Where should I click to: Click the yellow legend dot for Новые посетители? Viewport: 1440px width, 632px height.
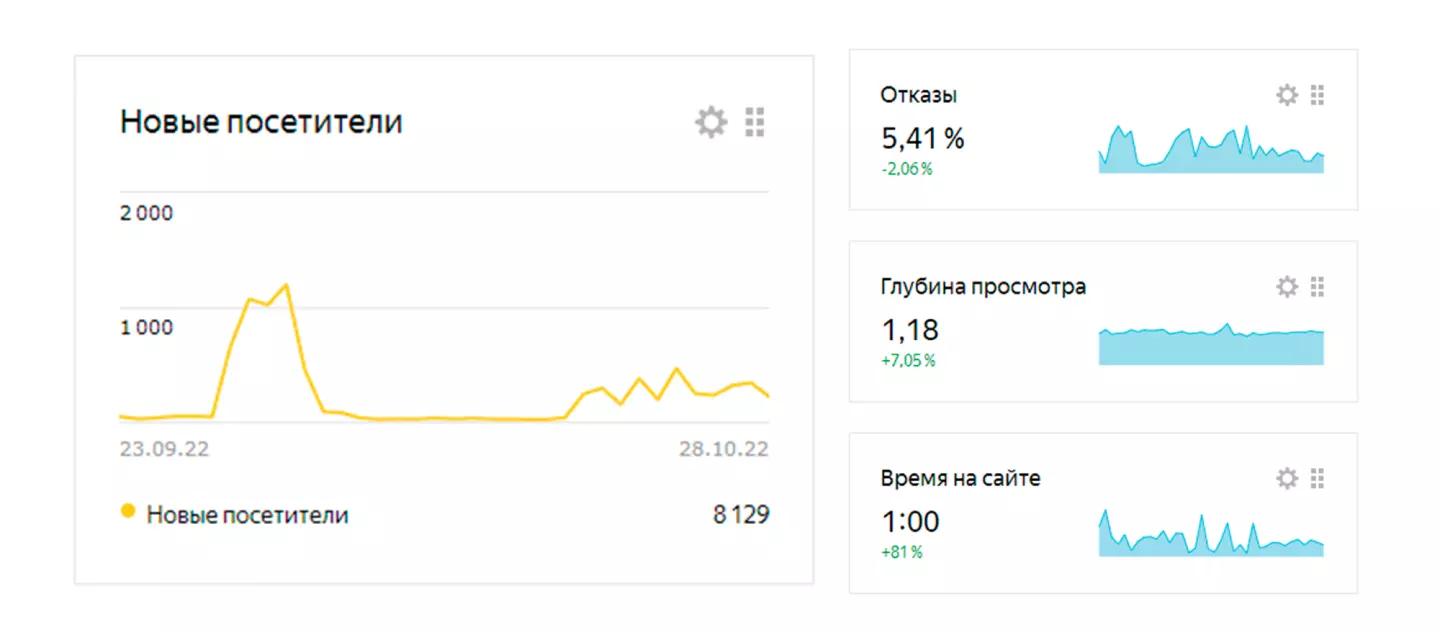tap(127, 511)
